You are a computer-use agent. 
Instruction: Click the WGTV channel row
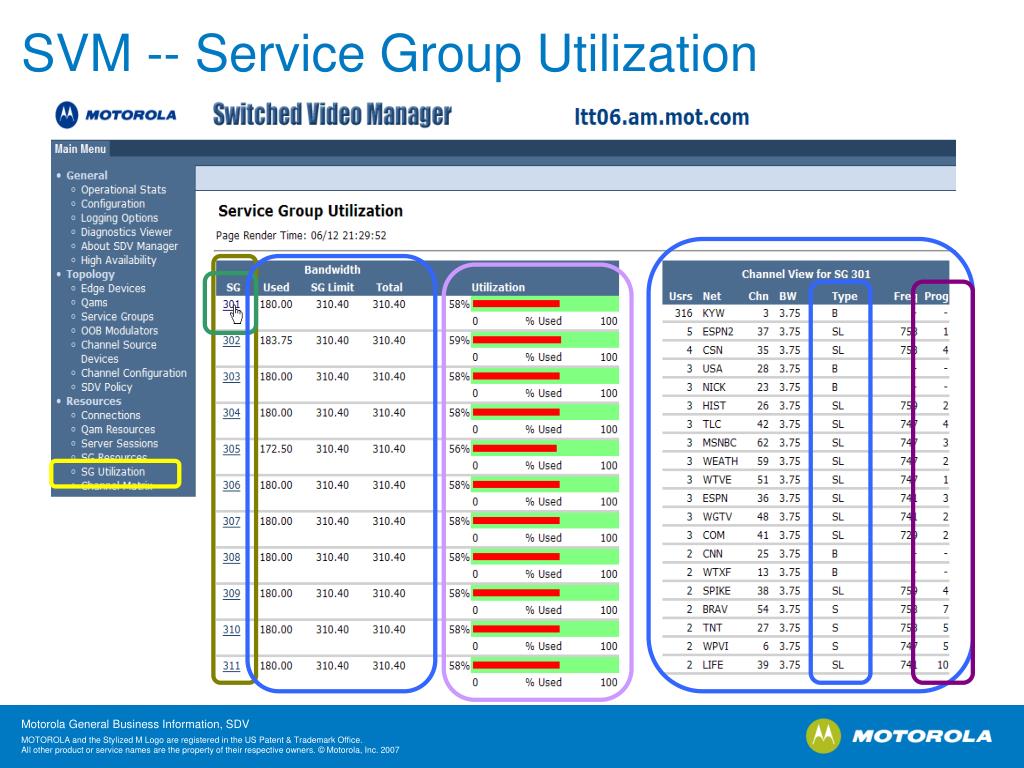tap(805, 517)
